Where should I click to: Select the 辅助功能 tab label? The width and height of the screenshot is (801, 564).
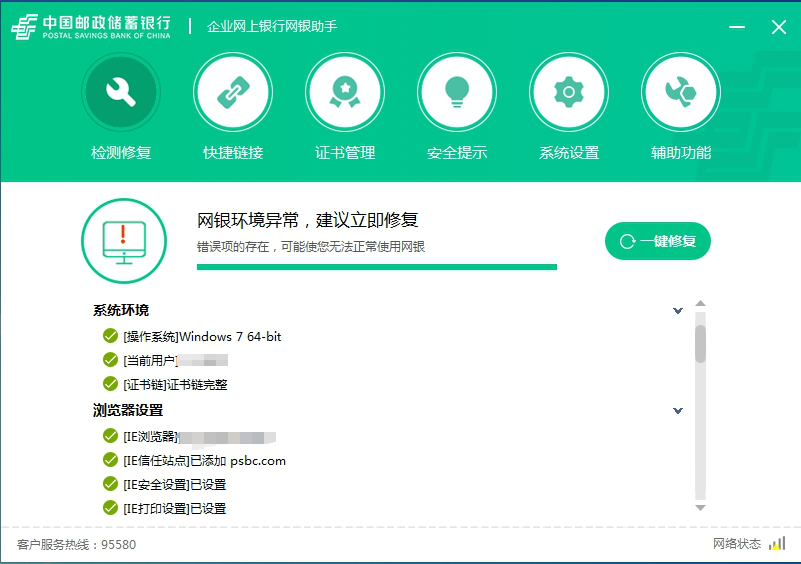coord(680,152)
